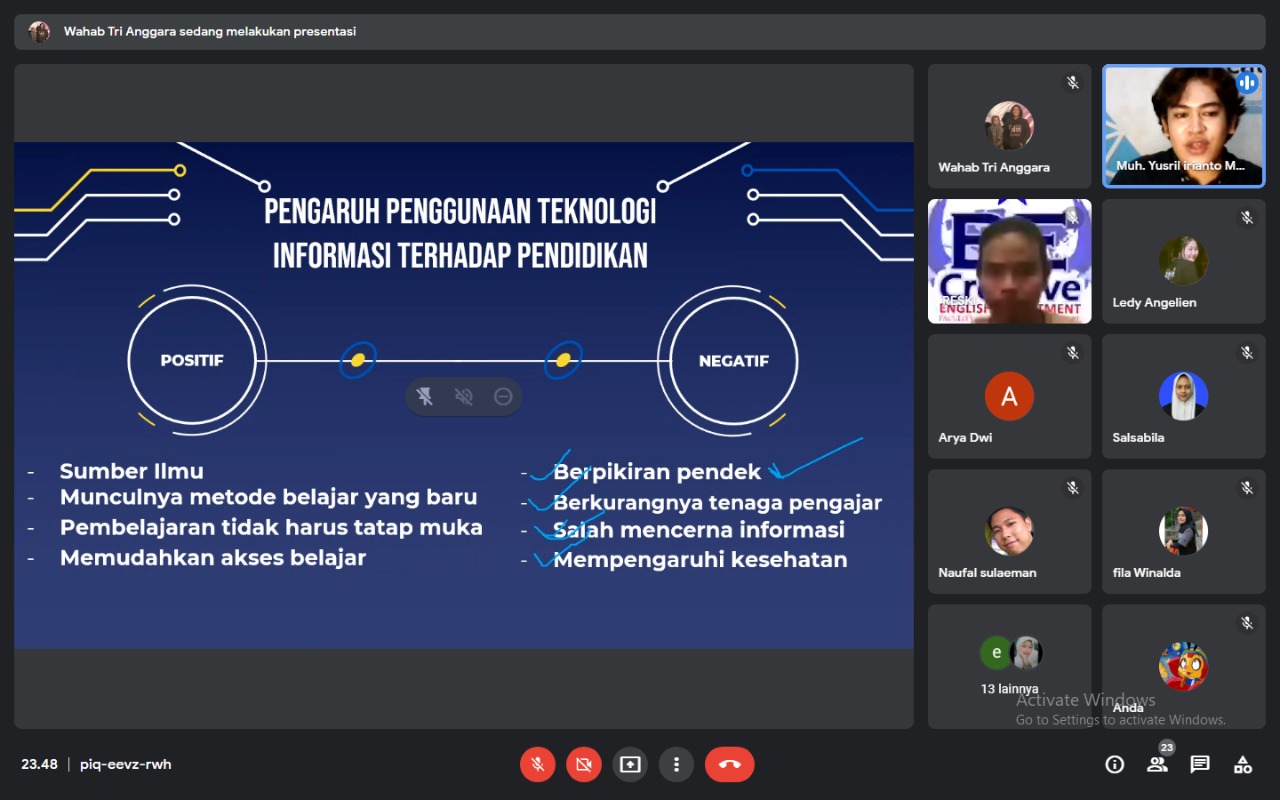Image resolution: width=1280 pixels, height=800 pixels.
Task: Unpin the presentation using the pin icon
Action: 425,396
